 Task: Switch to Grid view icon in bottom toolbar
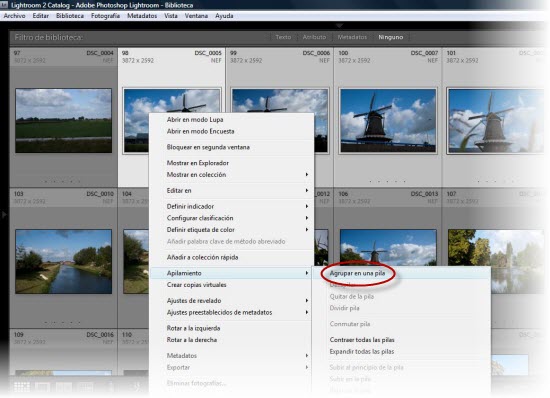click(x=22, y=387)
